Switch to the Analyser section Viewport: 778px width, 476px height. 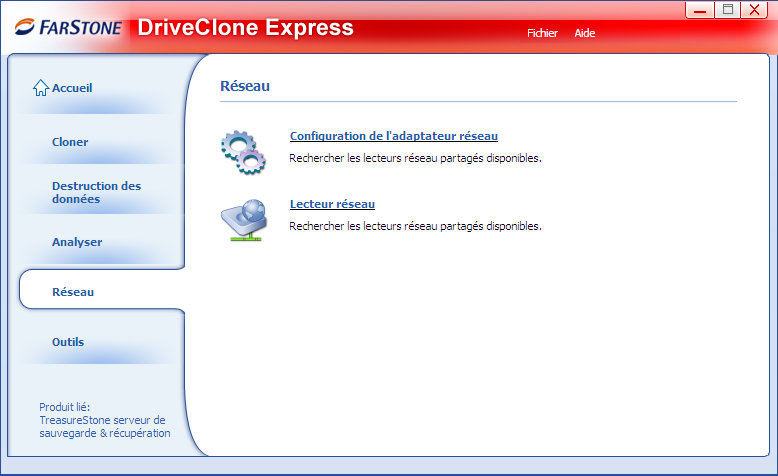pyautogui.click(x=77, y=242)
